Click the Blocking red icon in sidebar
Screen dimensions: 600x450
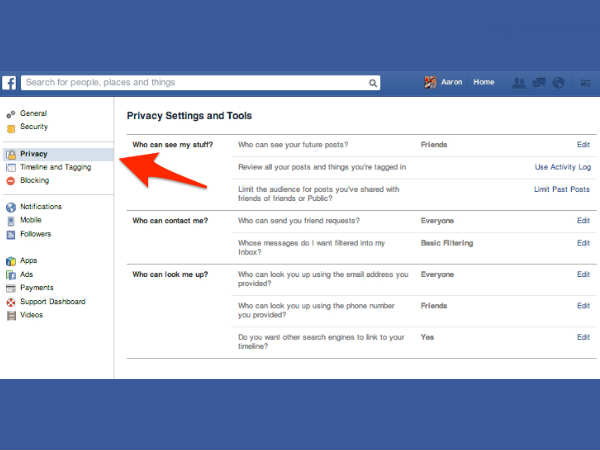point(11,181)
